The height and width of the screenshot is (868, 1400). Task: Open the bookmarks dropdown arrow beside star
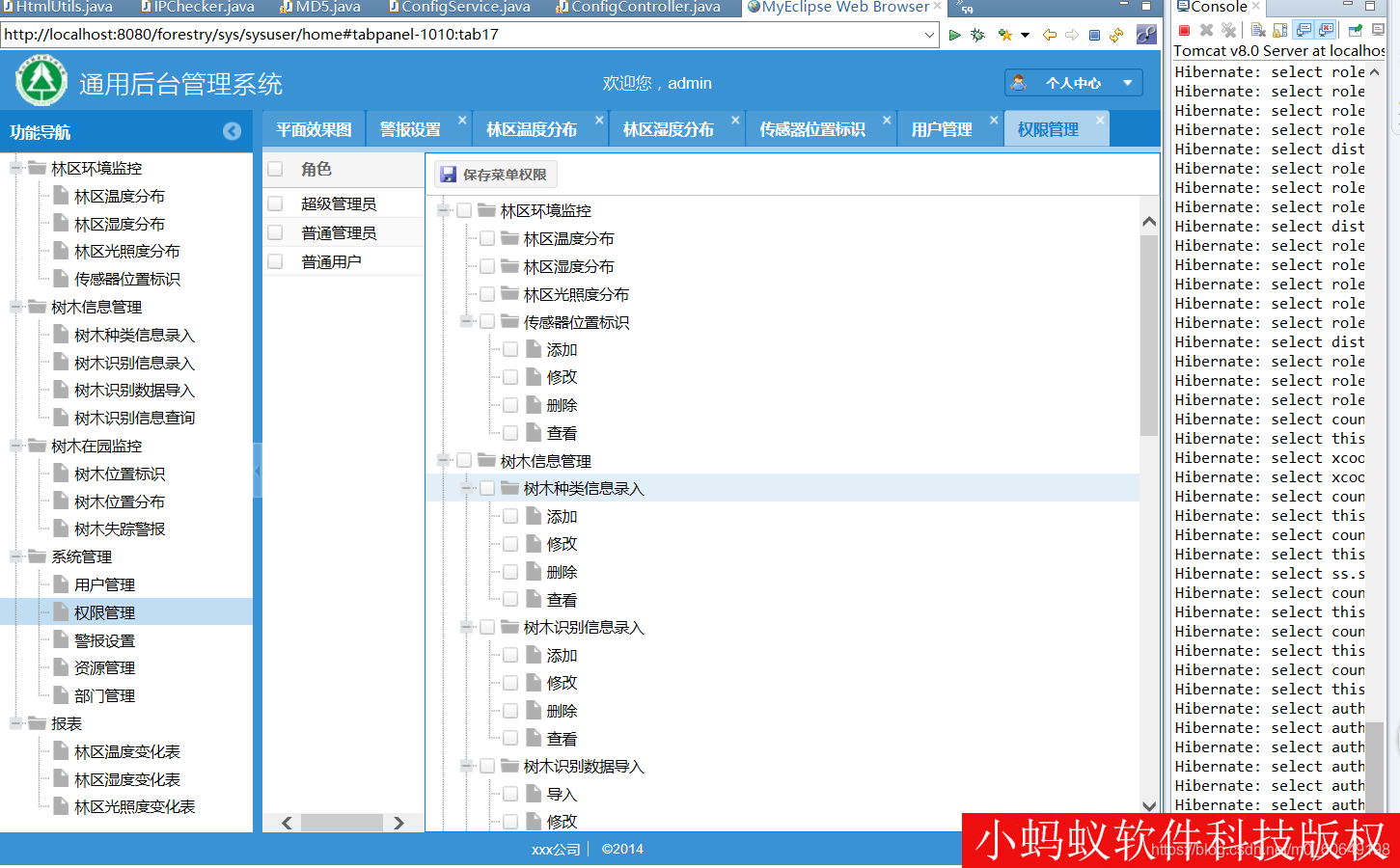[x=1025, y=35]
